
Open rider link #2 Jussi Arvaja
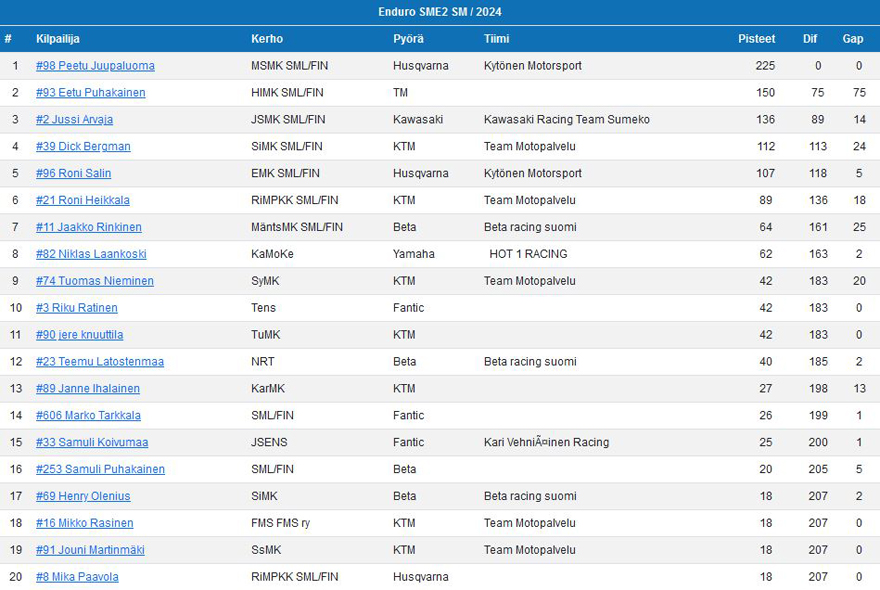74,120
